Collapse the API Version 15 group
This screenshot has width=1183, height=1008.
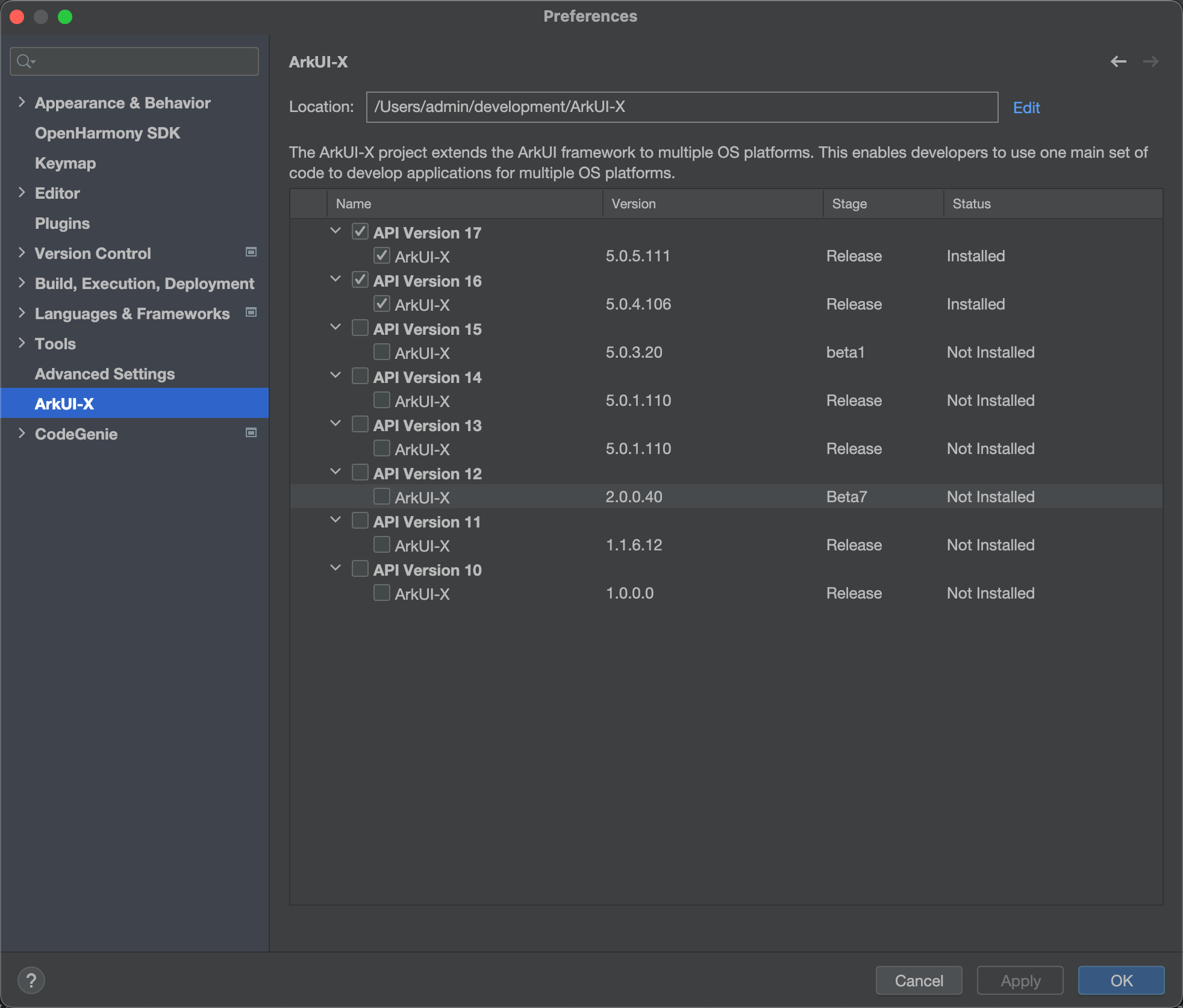point(336,328)
